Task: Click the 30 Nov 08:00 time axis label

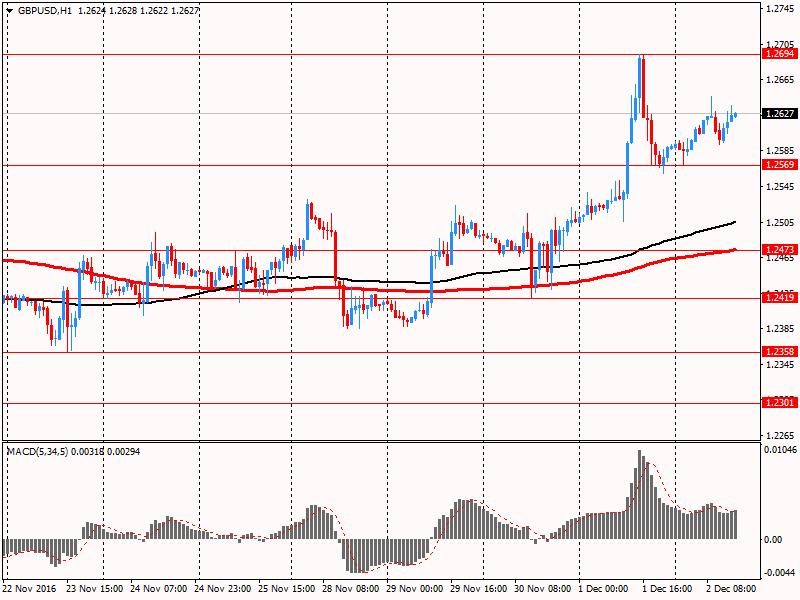Action: (x=545, y=591)
